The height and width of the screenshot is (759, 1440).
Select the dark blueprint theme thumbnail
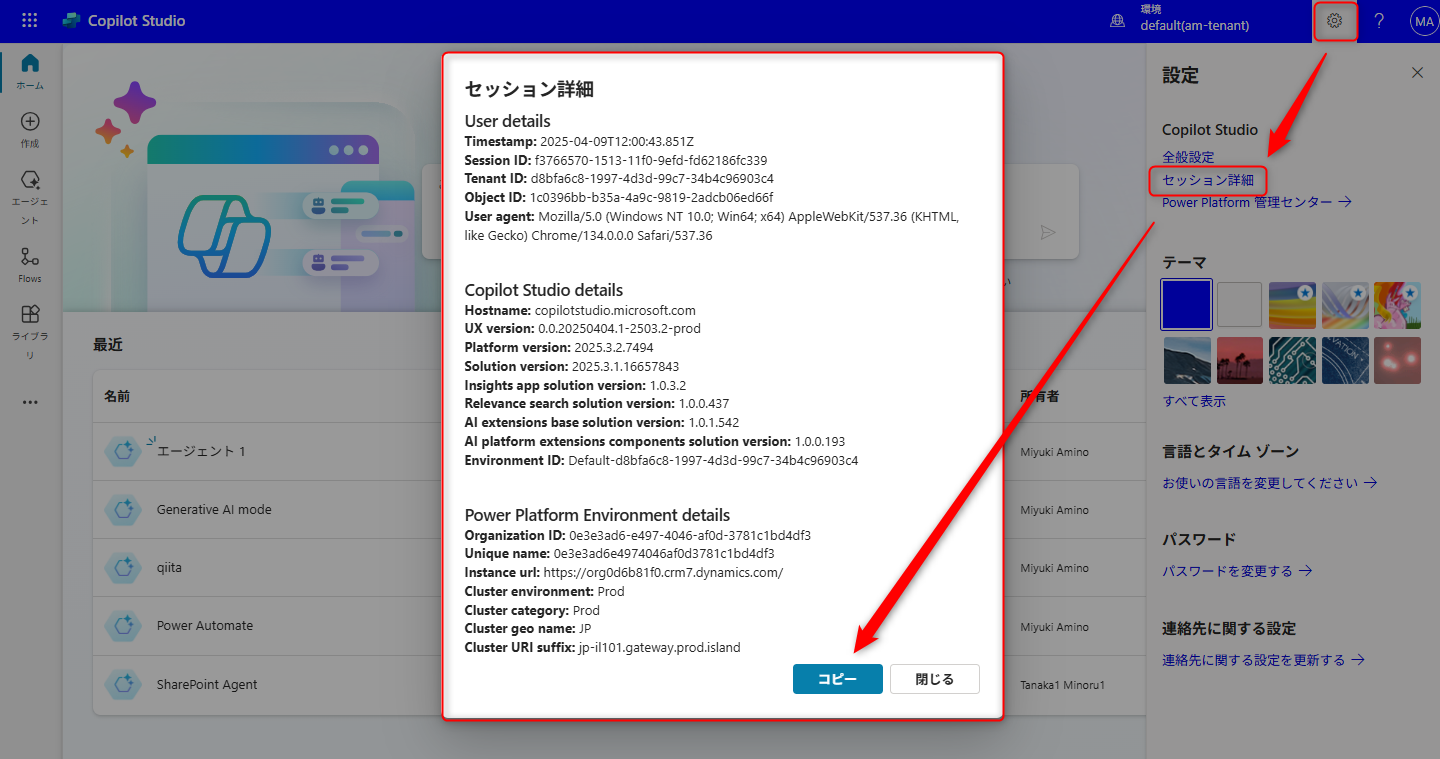pos(1344,360)
